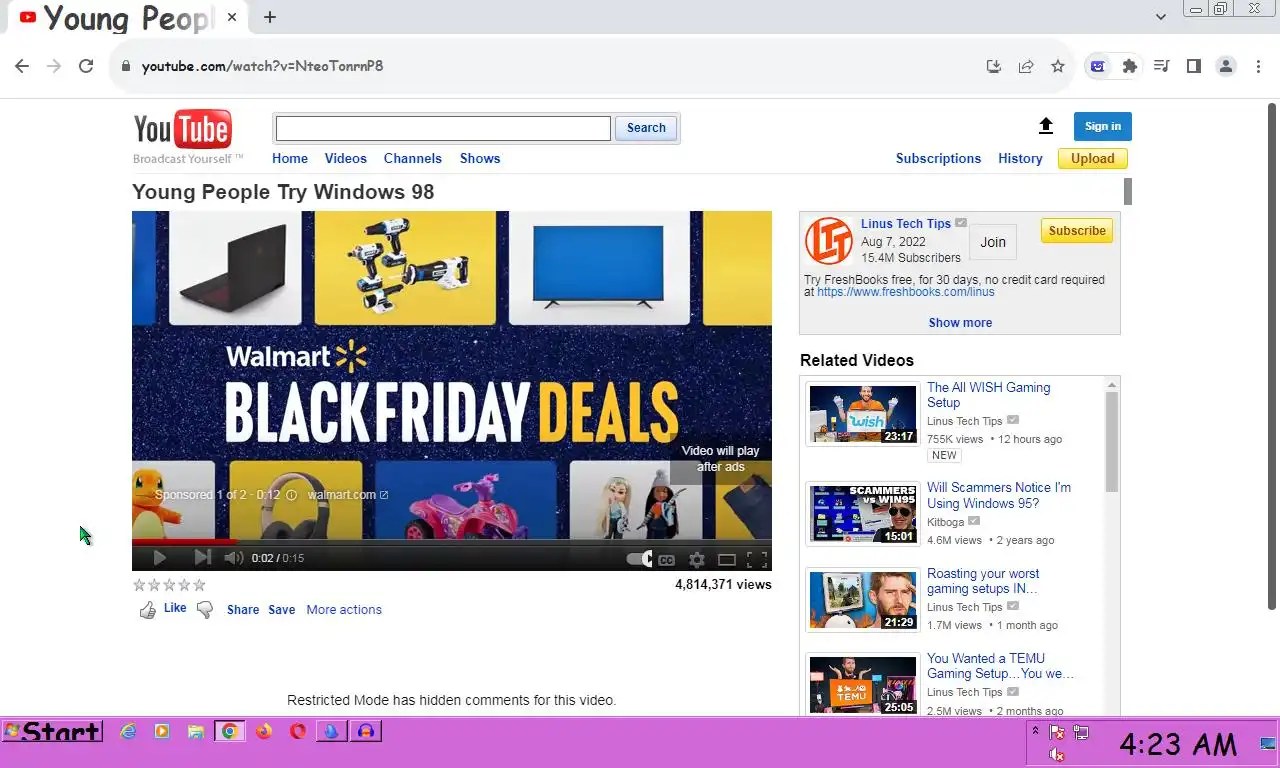The height and width of the screenshot is (768, 1280).
Task: Close the Young People tab
Action: (x=232, y=17)
